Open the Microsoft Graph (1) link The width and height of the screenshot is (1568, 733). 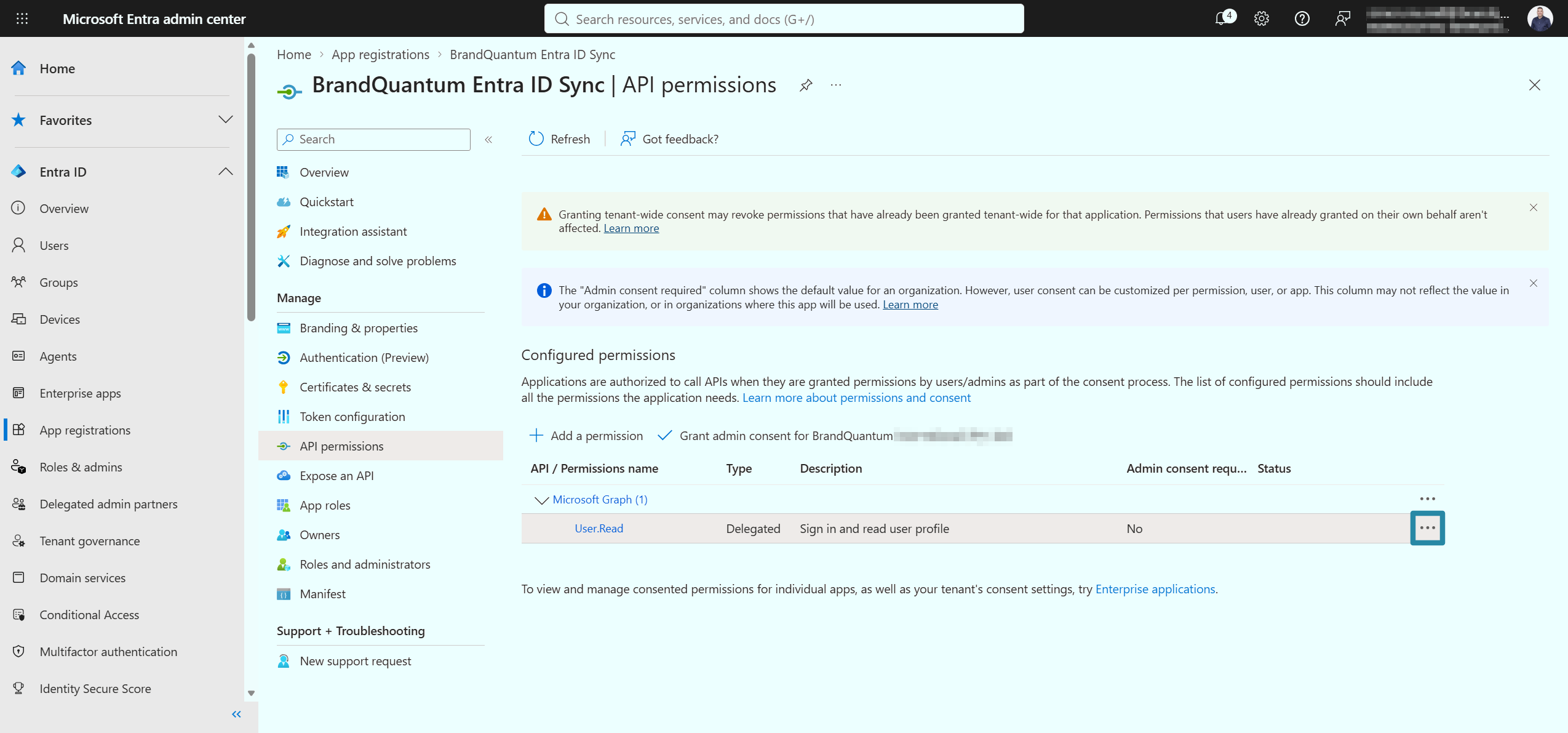(x=600, y=499)
